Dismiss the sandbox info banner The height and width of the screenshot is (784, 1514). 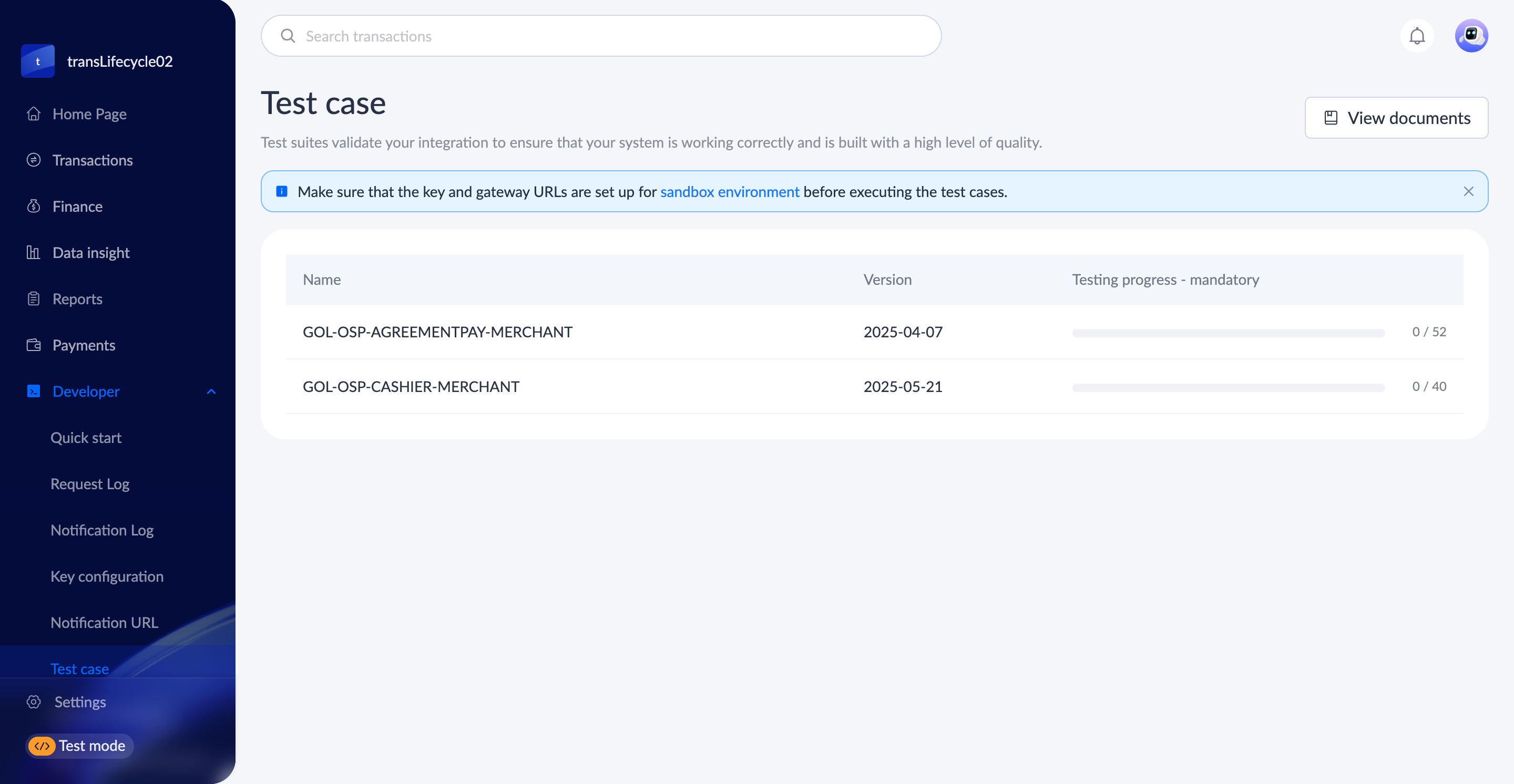click(1468, 191)
